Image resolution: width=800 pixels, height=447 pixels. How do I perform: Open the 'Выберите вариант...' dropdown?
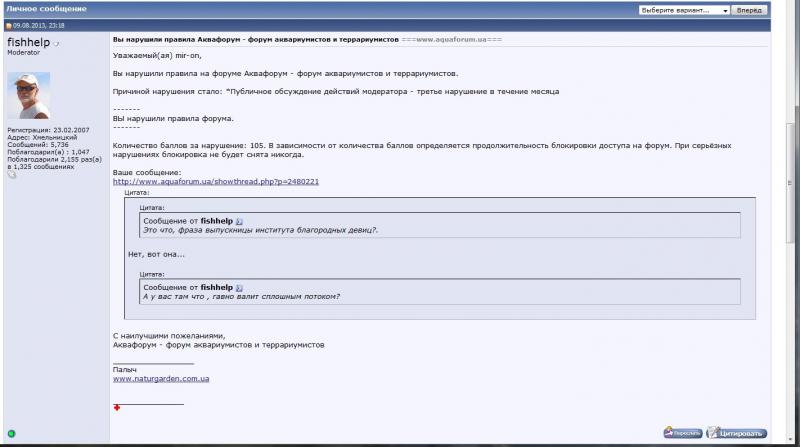[683, 9]
